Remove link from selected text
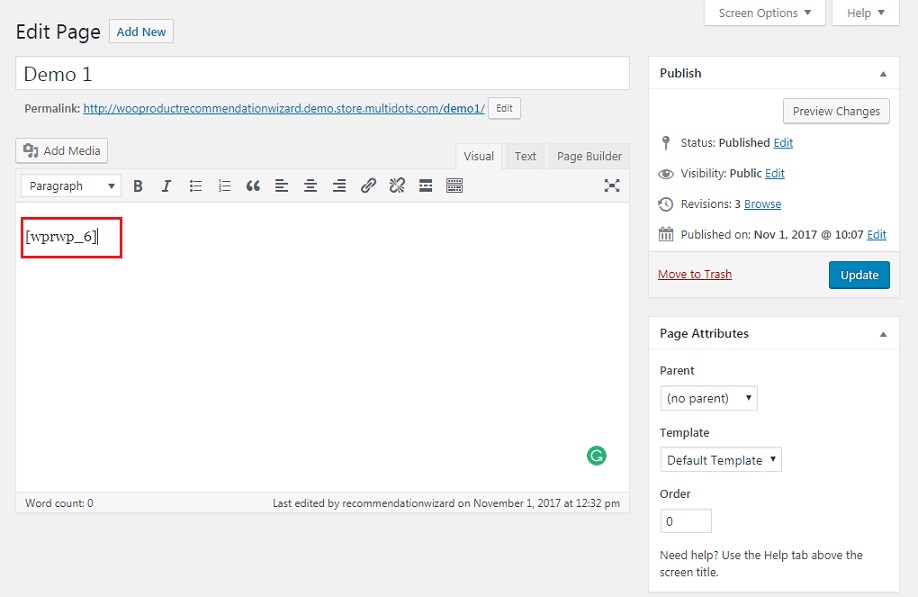 [397, 186]
